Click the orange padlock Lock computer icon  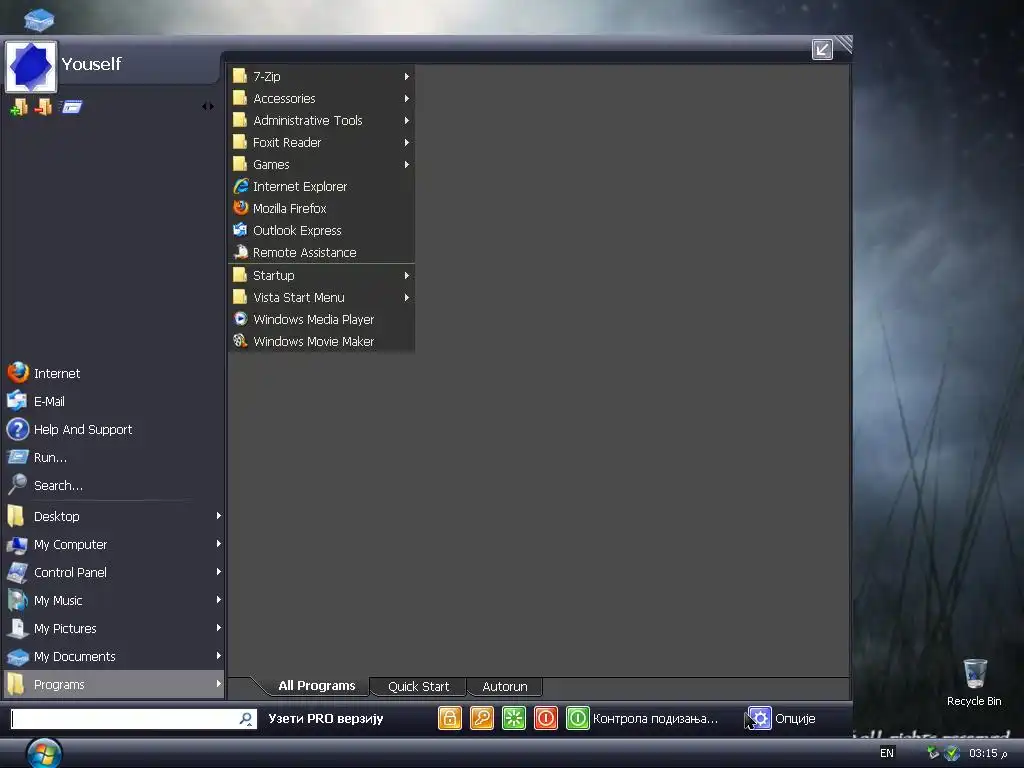[x=449, y=718]
